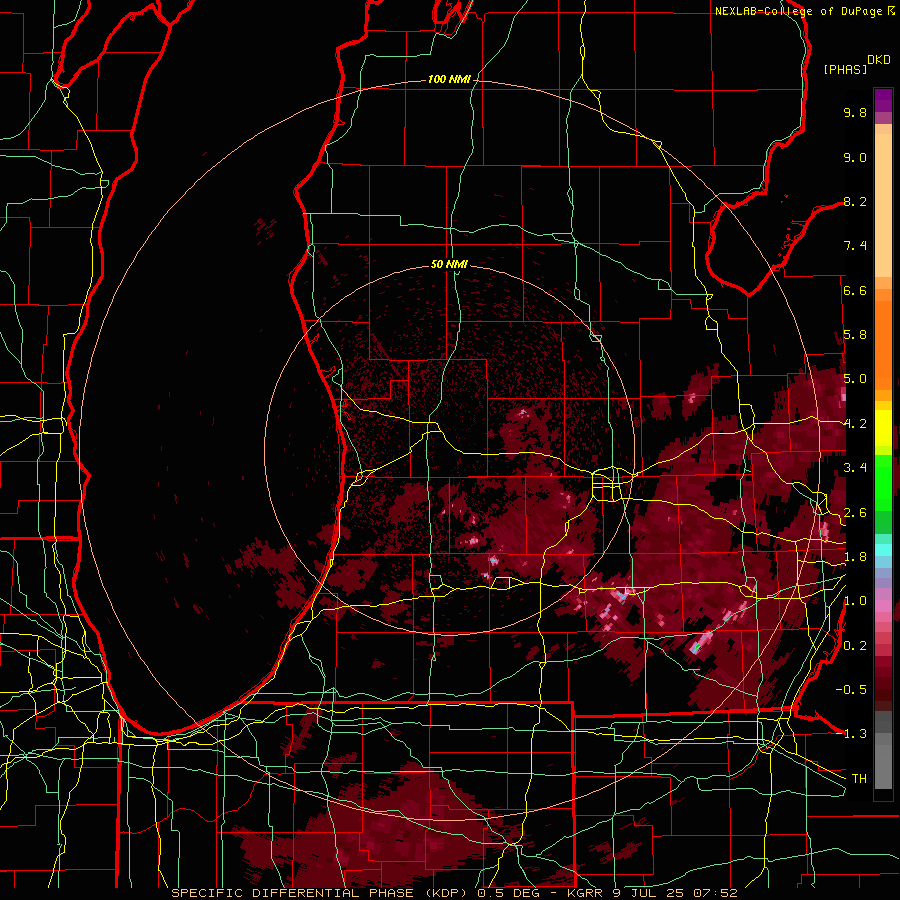Viewport: 900px width, 900px height.
Task: Select the cyan band on the color scale
Action: [883, 550]
